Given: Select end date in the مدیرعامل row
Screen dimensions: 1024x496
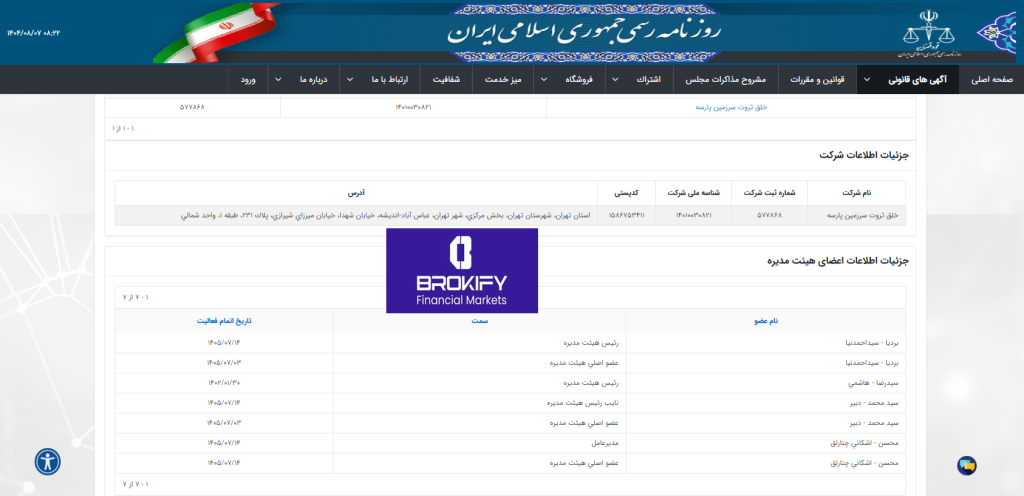Looking at the screenshot, I should [224, 444].
